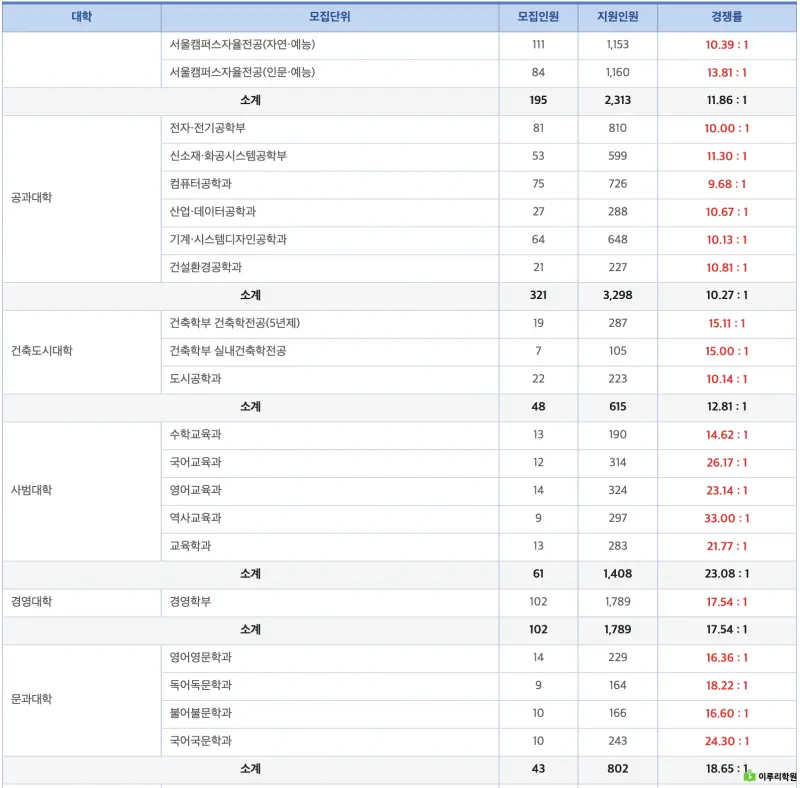
Task: Click the 건축도시대학 college label
Action: tap(42, 351)
